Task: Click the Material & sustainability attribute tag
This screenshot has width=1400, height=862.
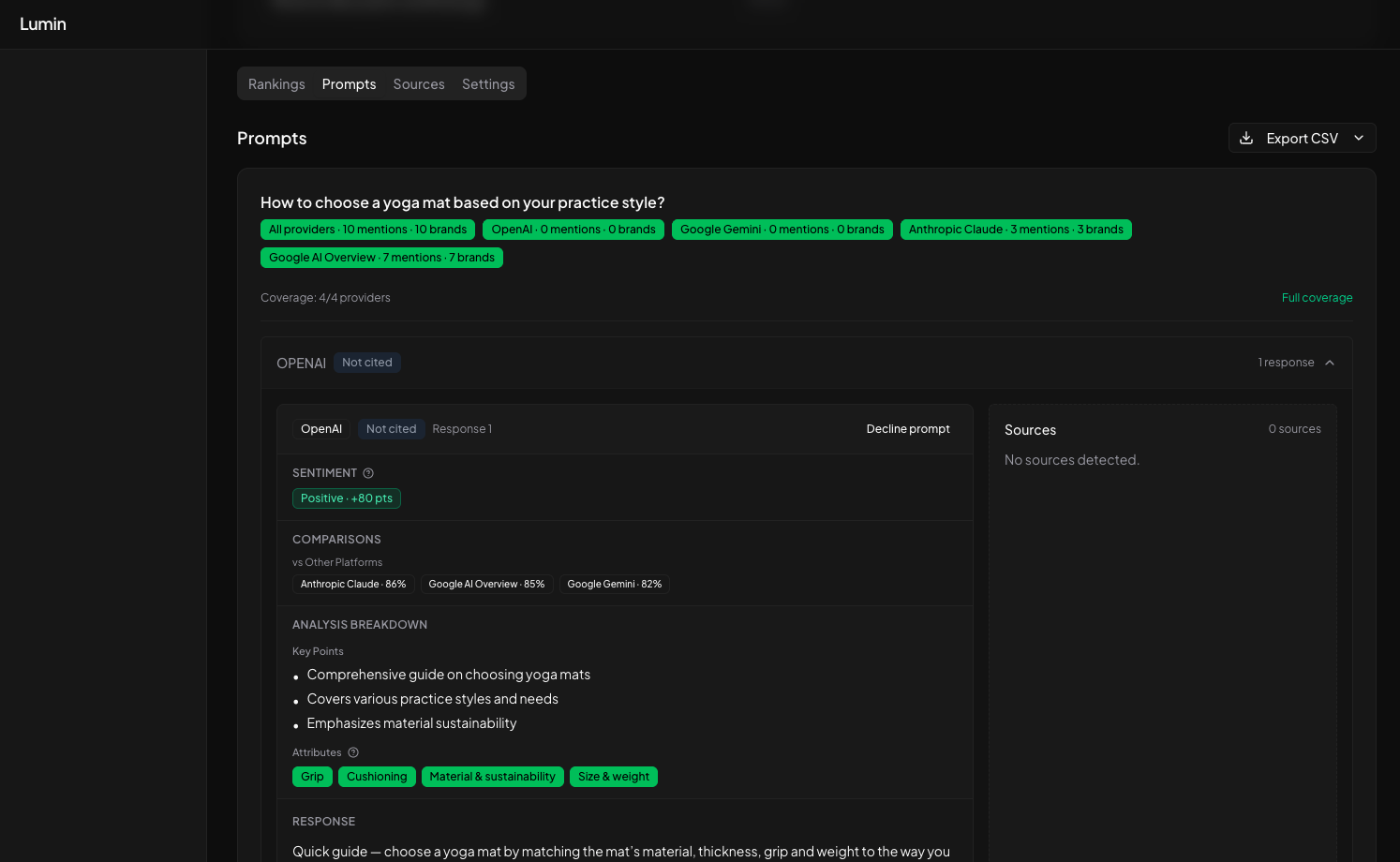Action: (492, 777)
